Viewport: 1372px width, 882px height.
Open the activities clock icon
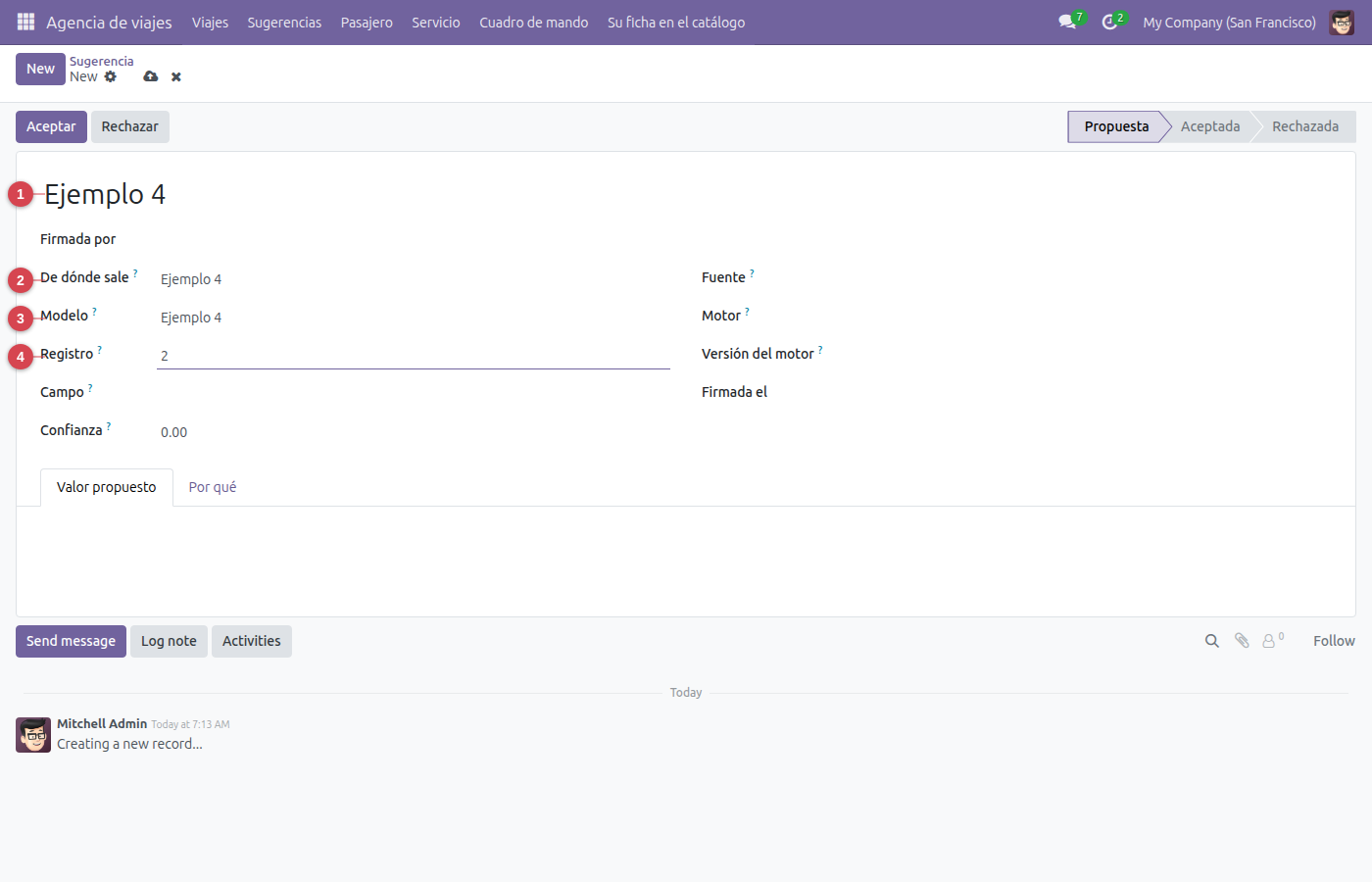pos(1109,22)
